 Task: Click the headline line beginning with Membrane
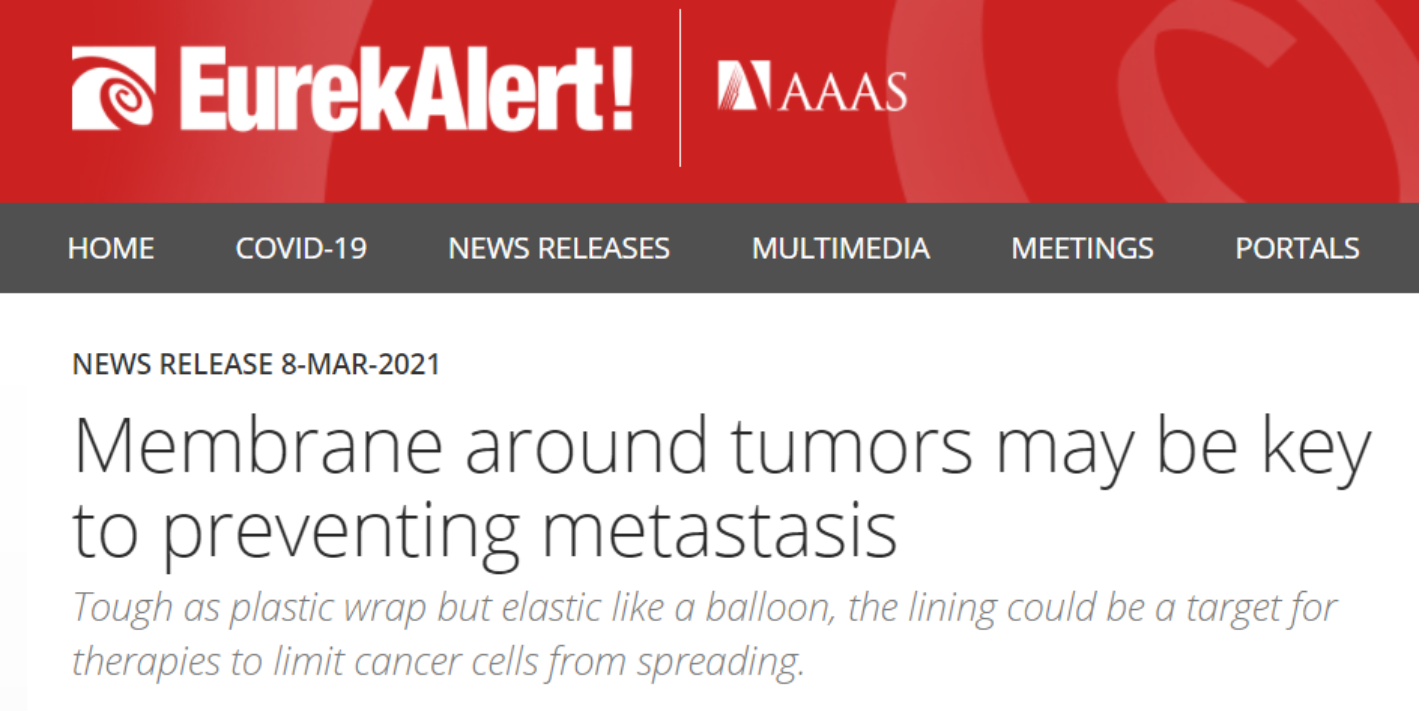(722, 450)
